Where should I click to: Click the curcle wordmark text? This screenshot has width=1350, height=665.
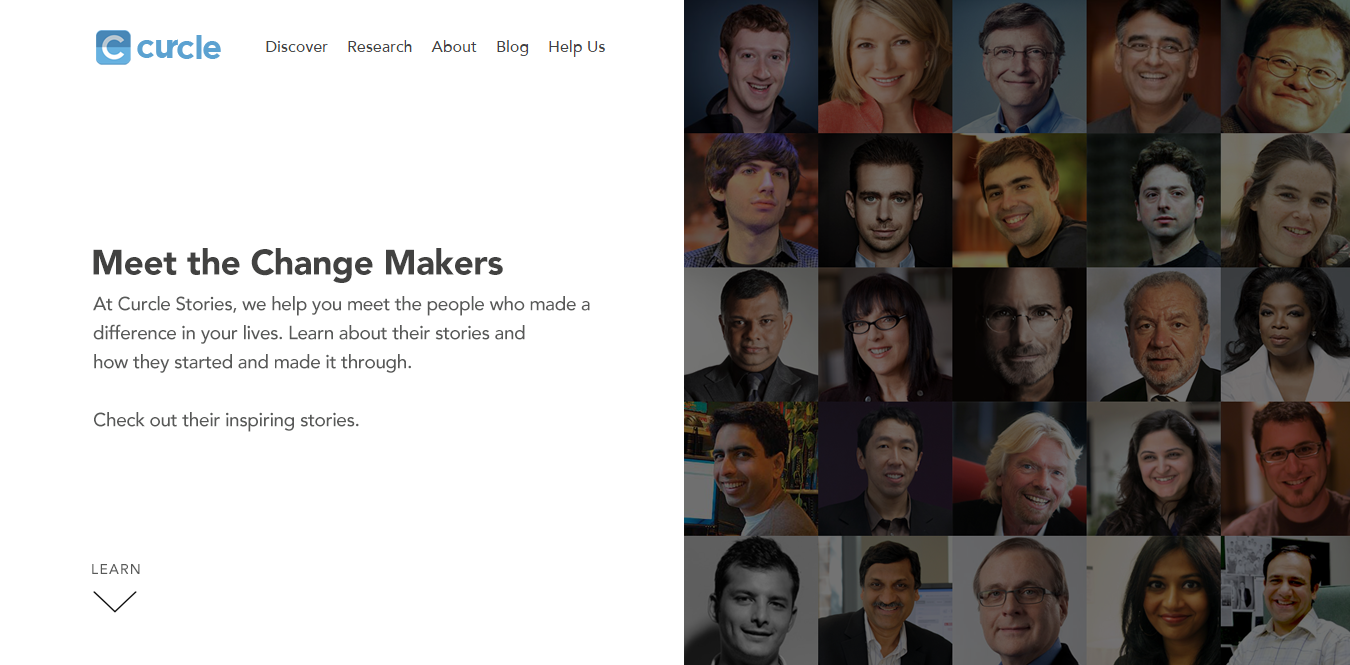[179, 47]
